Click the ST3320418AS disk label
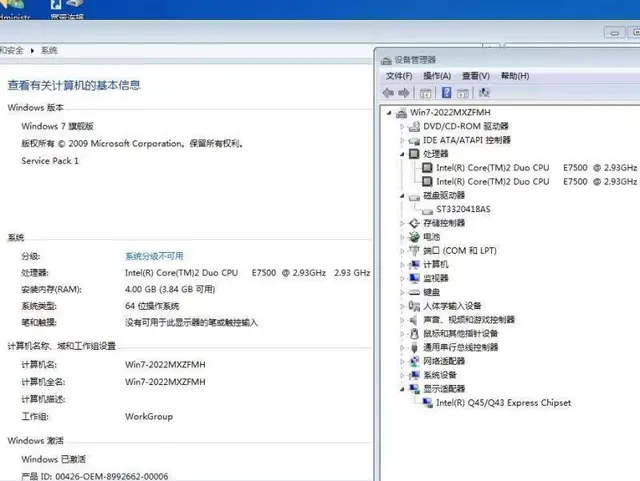The width and height of the screenshot is (640, 481). pyautogui.click(x=463, y=209)
